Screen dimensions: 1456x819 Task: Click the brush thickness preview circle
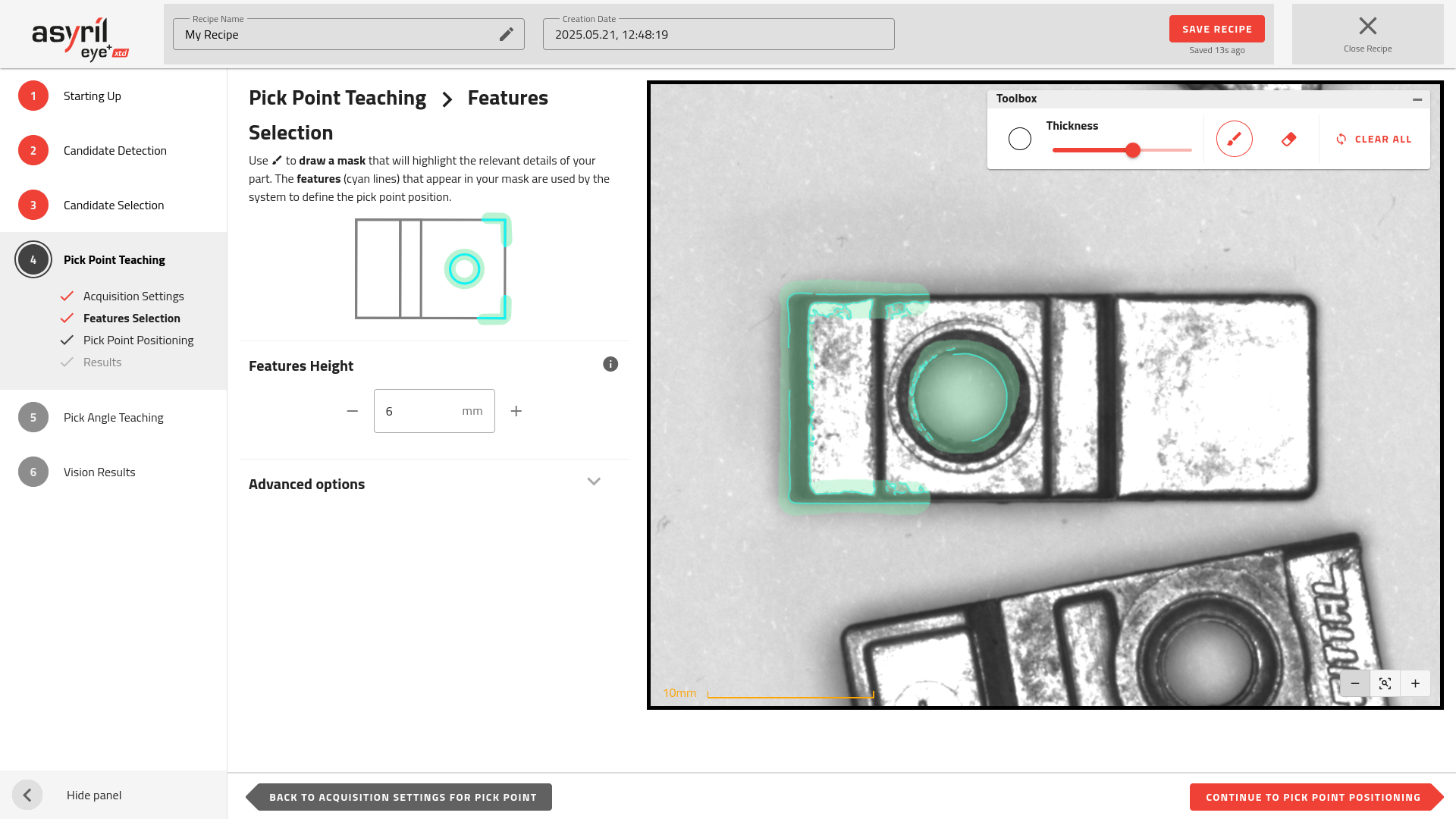(x=1020, y=139)
